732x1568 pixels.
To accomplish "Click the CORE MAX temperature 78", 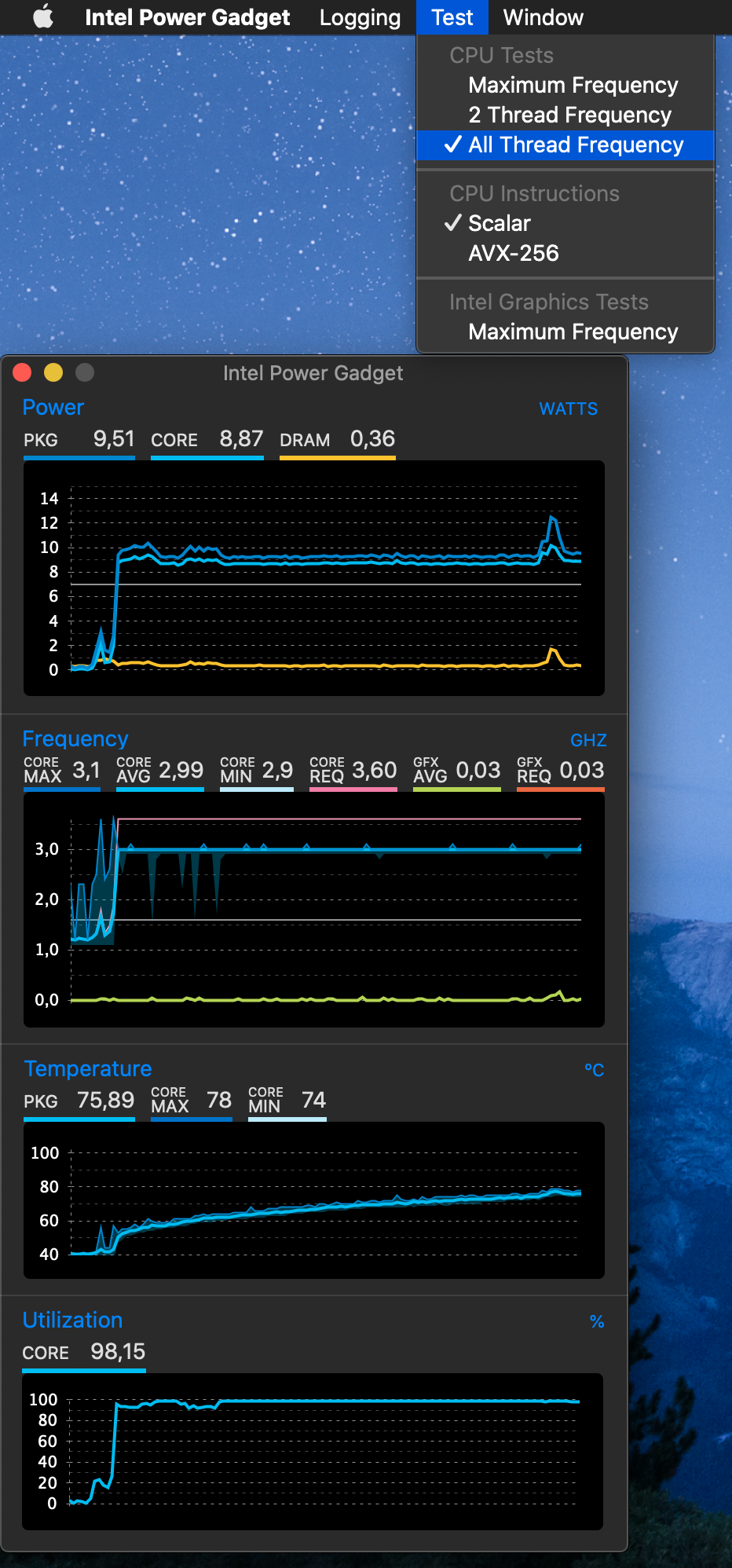I will coord(219,1100).
